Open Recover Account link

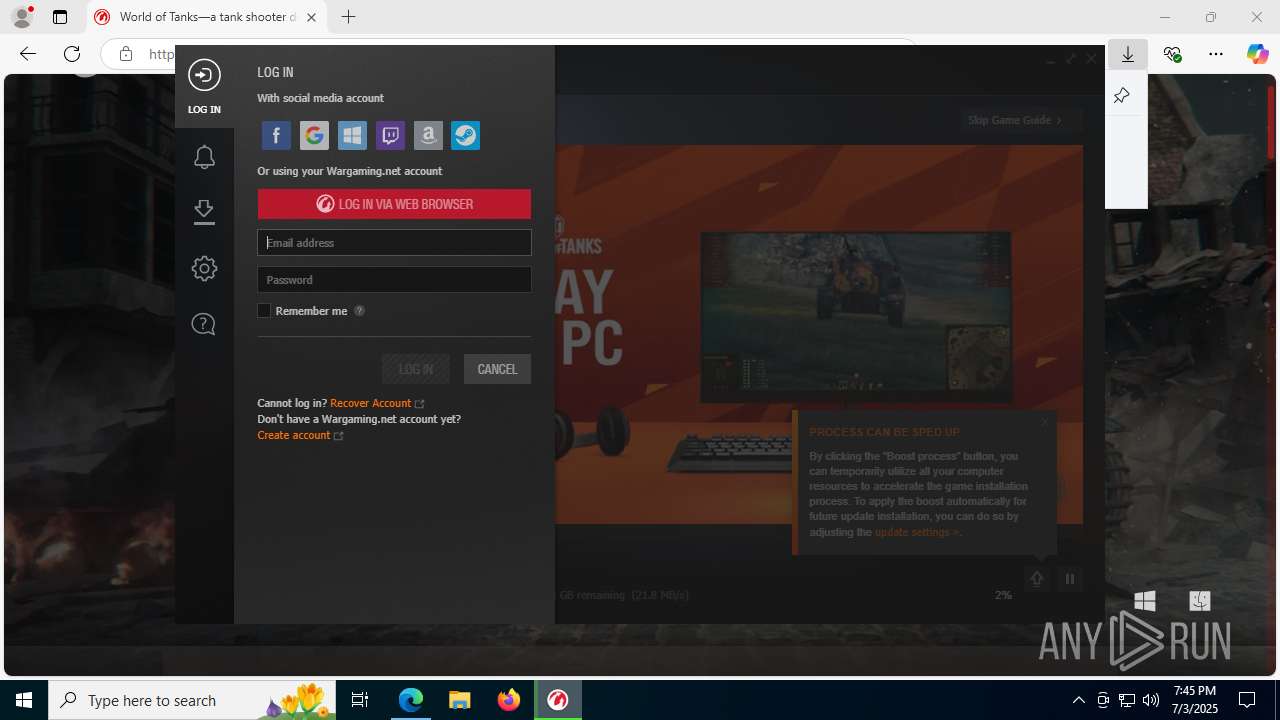tap(371, 403)
